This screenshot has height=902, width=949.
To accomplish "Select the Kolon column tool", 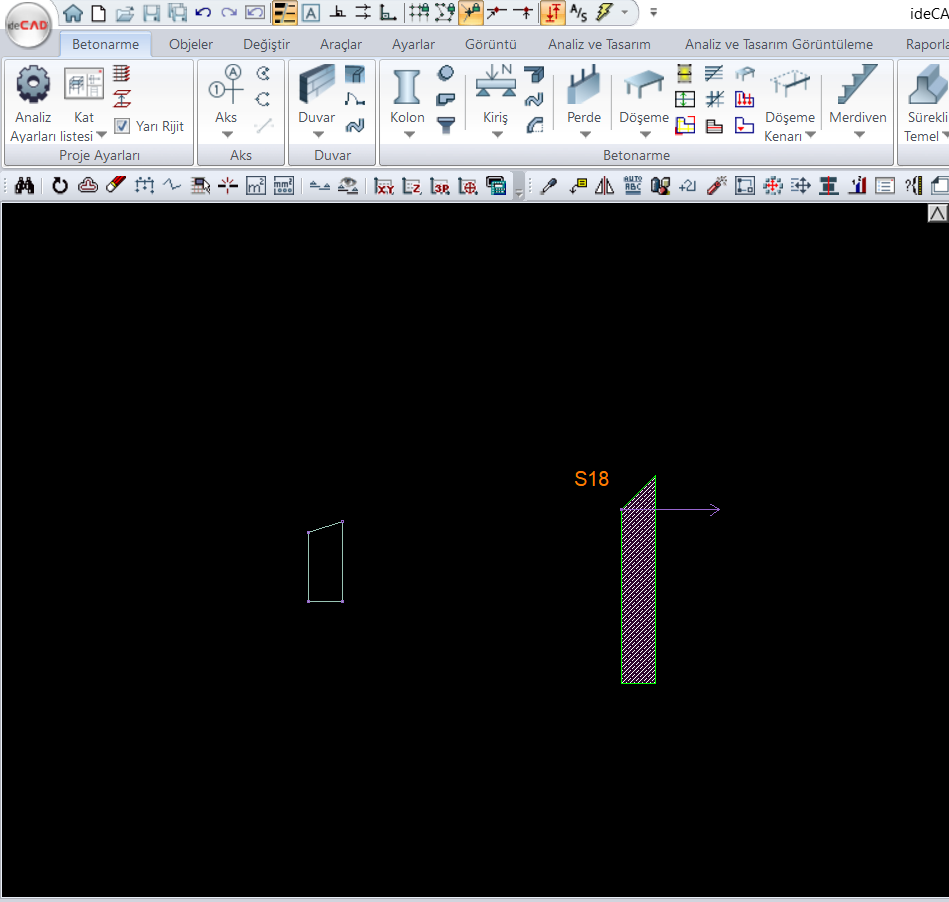I will [407, 87].
